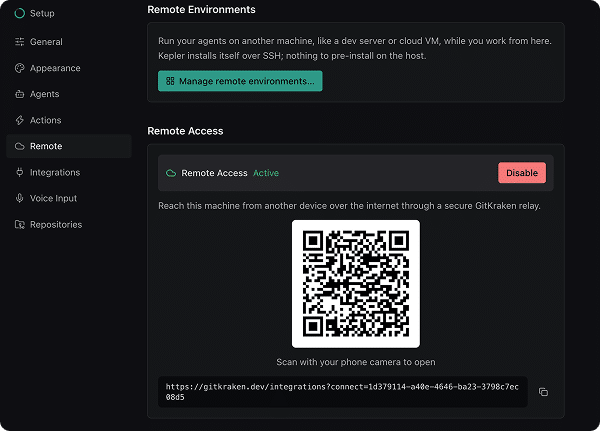
Task: Click the Integrations plug icon
Action: tap(20, 172)
